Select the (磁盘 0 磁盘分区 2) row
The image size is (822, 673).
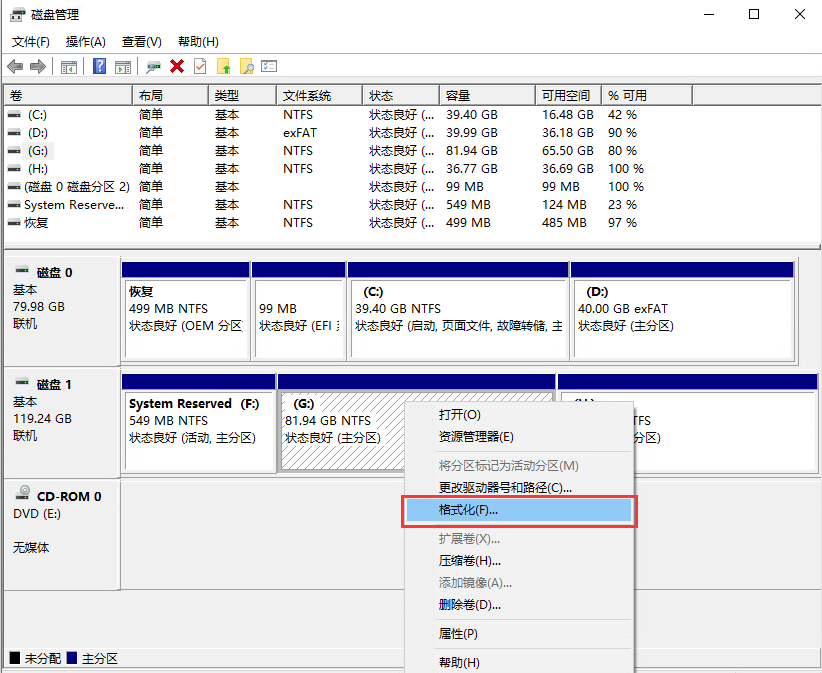pyautogui.click(x=349, y=187)
